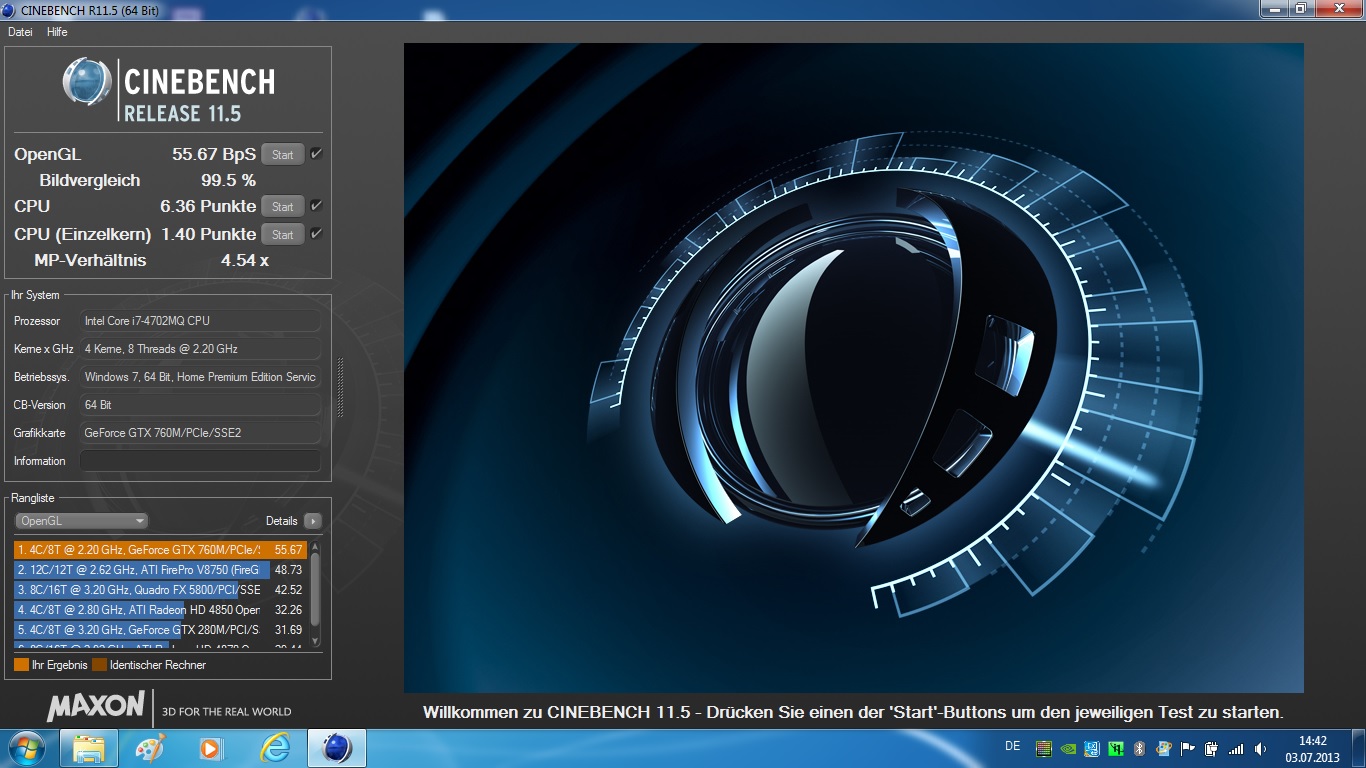Click the battery power plug icon

tap(1211, 748)
